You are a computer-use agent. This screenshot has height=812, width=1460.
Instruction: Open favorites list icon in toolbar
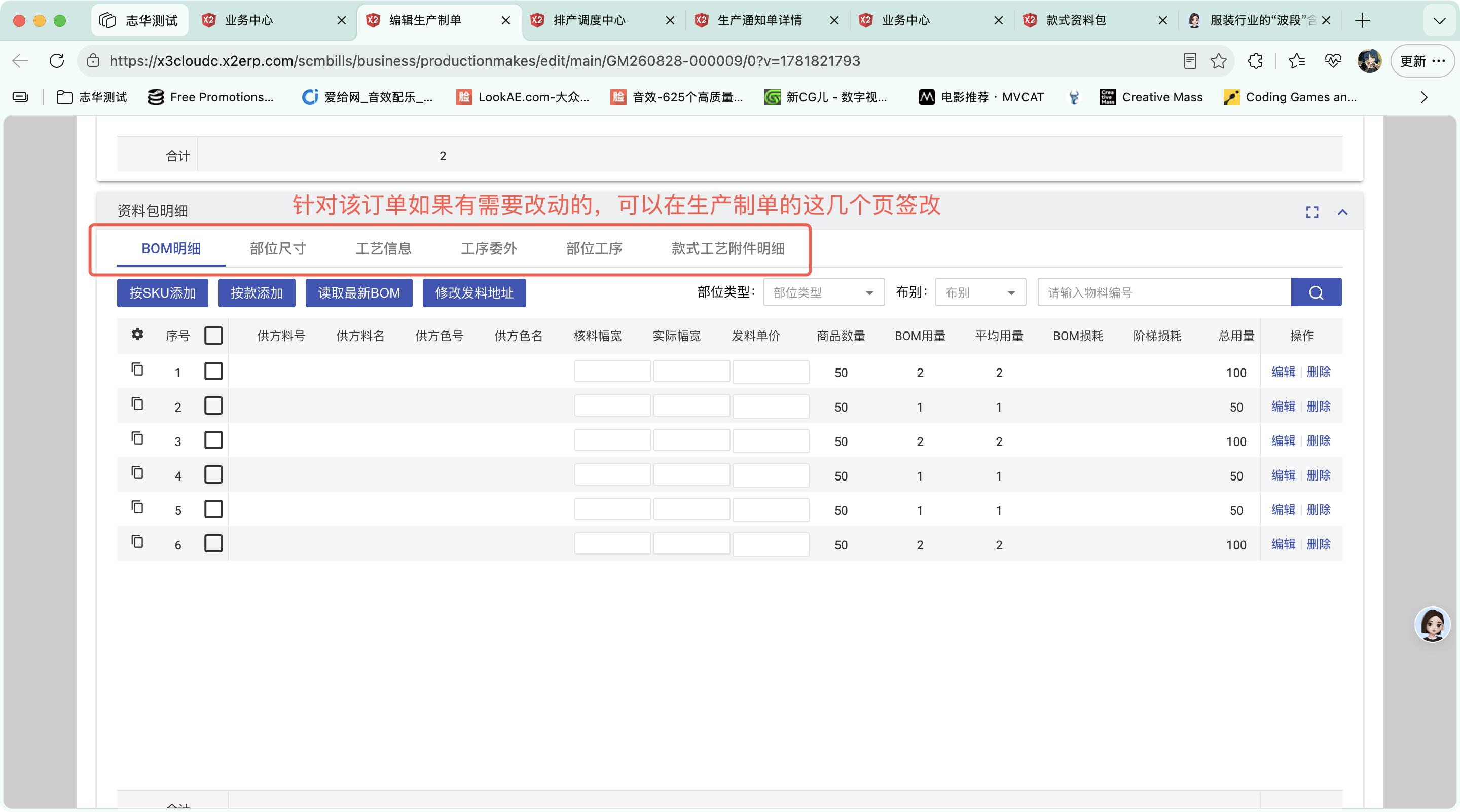(1297, 61)
